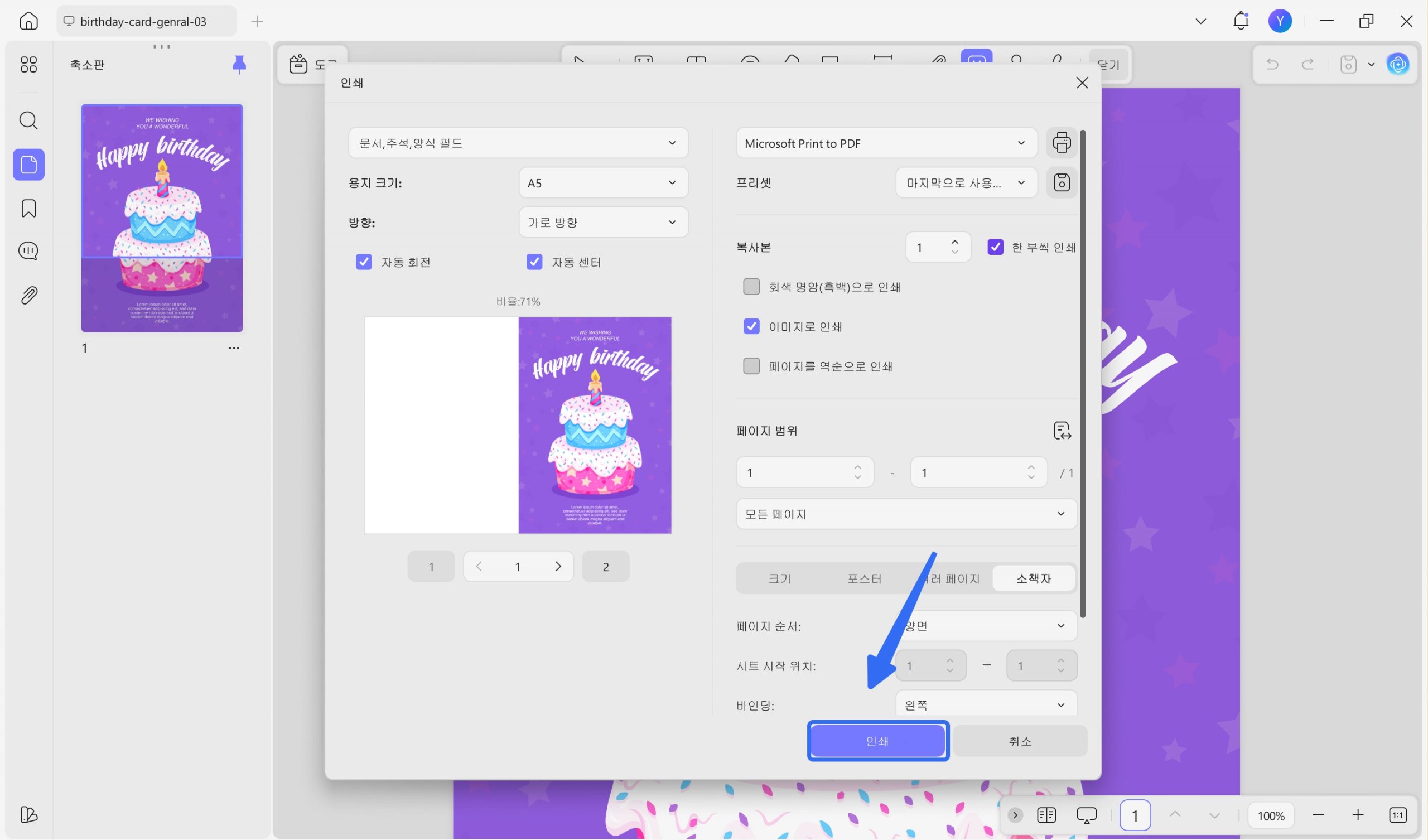Select the page thumbnails panel icon
The height and width of the screenshot is (840, 1428).
click(28, 165)
